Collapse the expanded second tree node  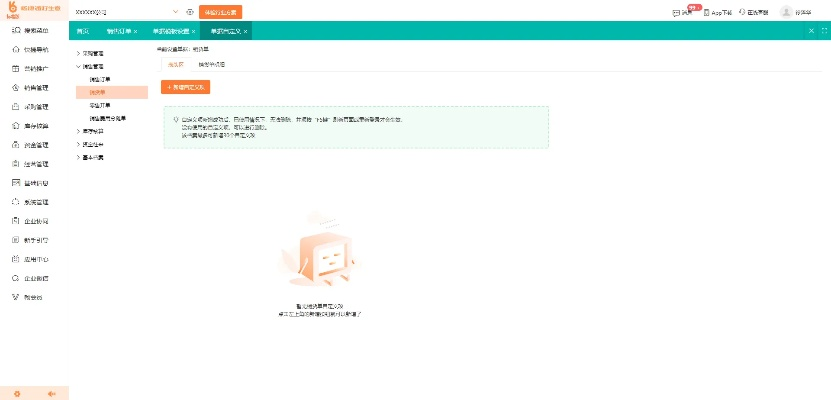coord(79,66)
